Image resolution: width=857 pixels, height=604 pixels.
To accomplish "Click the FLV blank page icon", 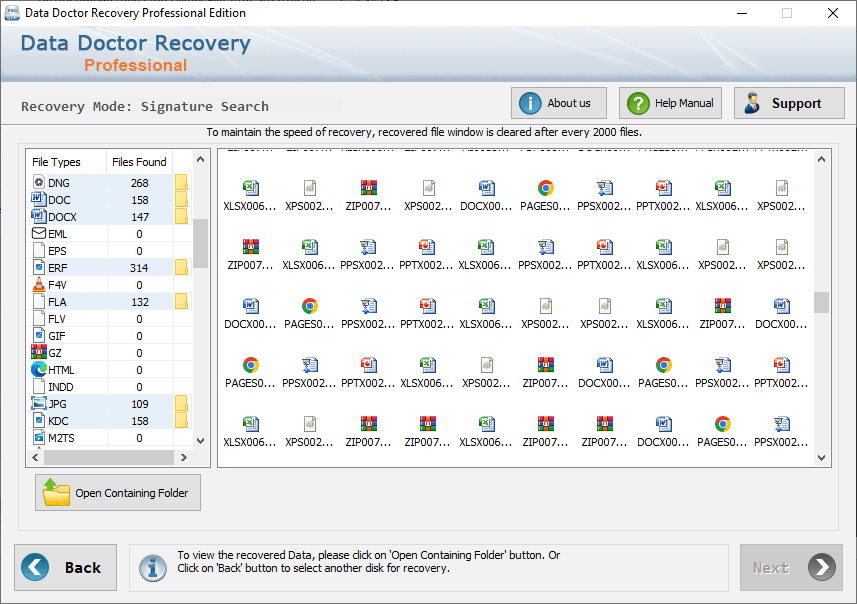I will [x=39, y=318].
